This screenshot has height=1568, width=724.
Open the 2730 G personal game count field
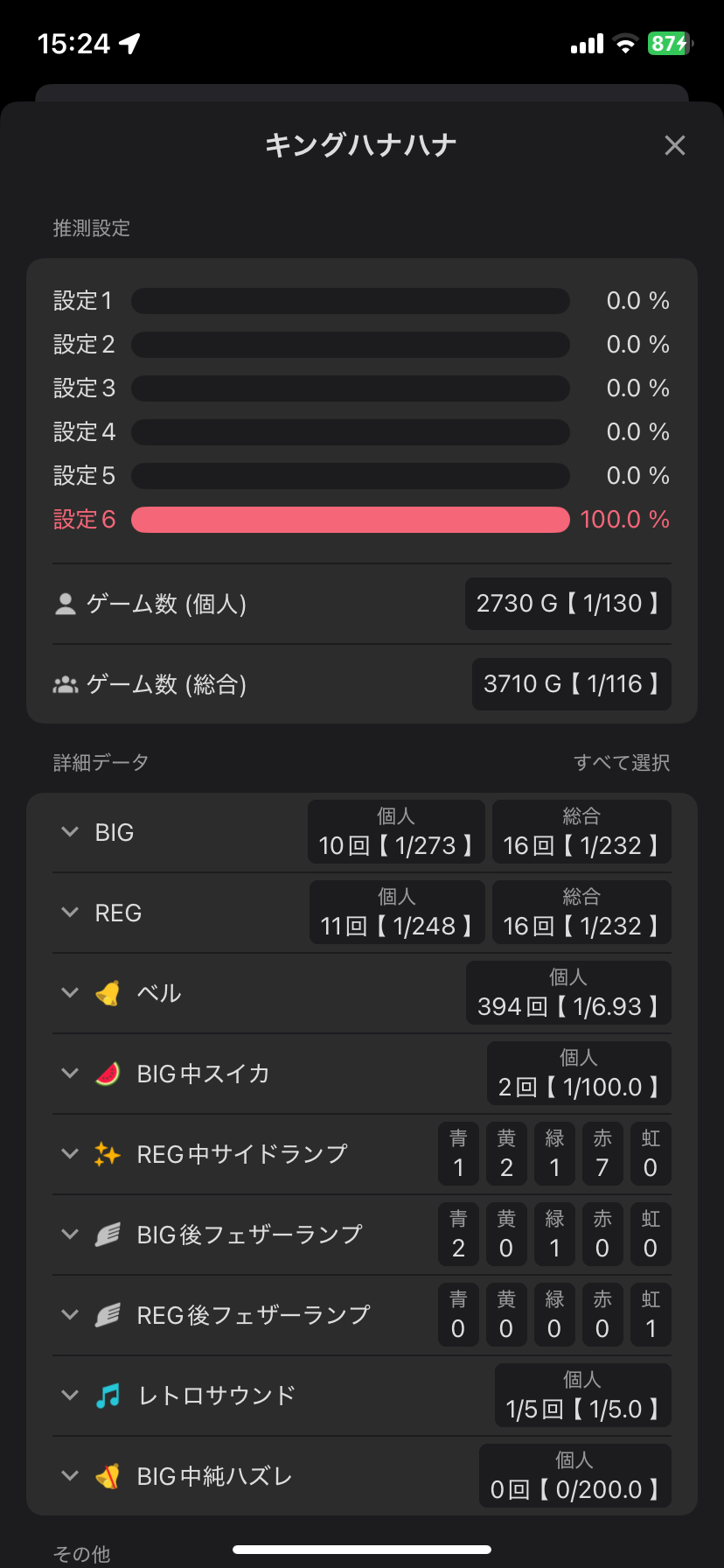[x=567, y=604]
